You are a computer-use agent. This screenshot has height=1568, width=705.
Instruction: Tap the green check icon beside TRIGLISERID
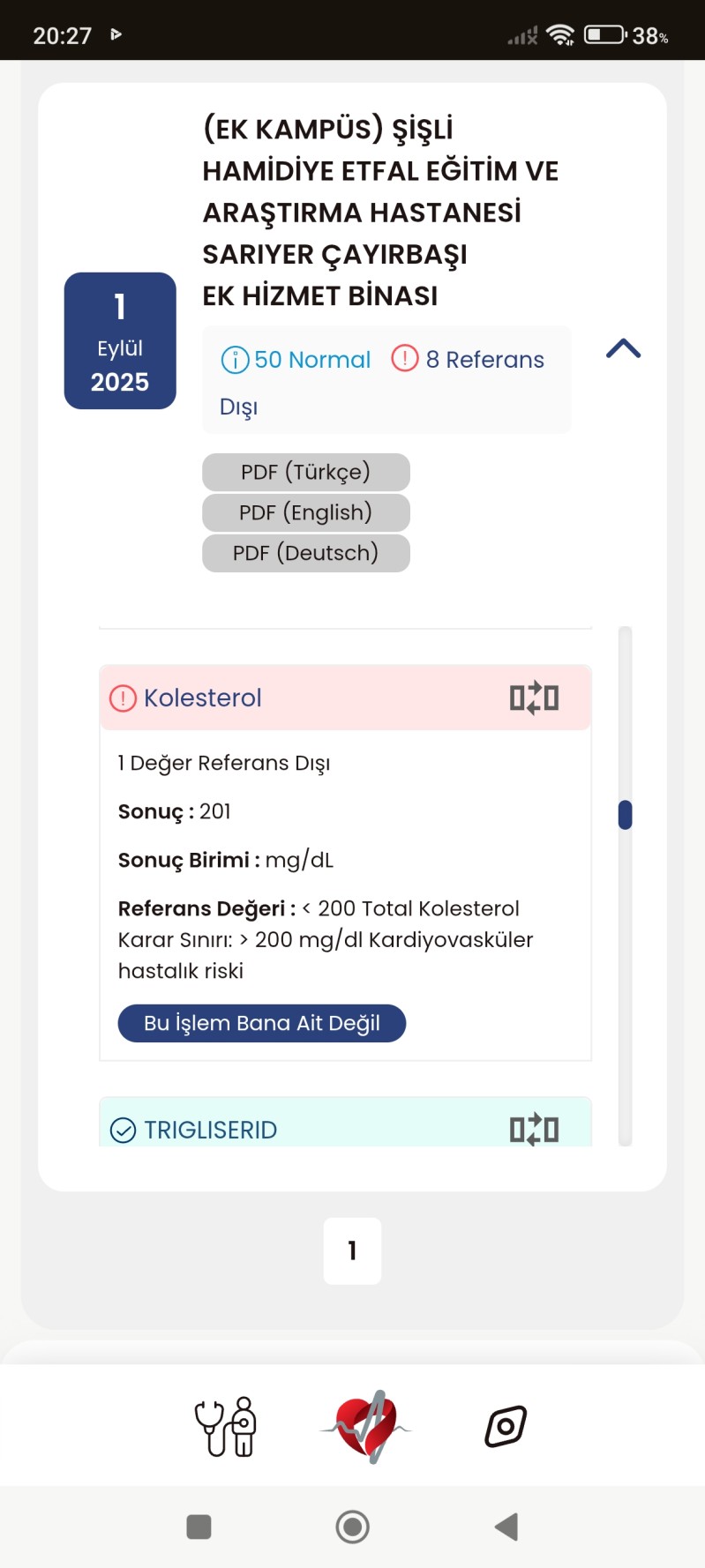[x=123, y=1130]
